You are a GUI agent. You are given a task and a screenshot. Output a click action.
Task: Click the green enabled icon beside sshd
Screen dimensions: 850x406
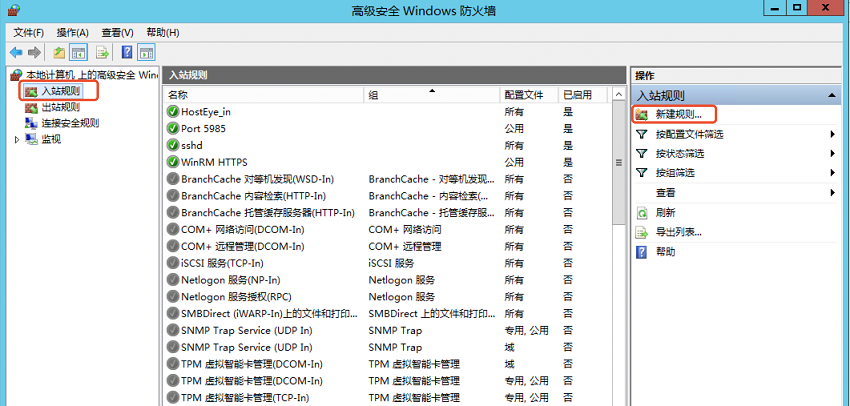coord(173,145)
